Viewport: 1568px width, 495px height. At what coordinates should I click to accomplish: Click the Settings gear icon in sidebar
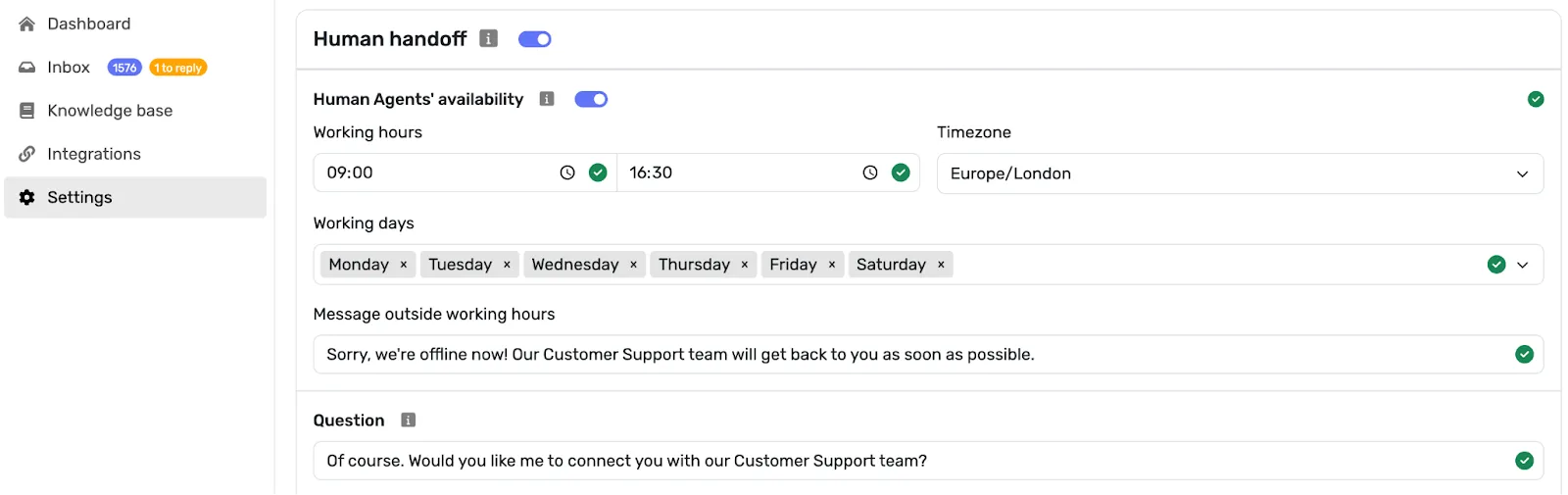coord(27,197)
